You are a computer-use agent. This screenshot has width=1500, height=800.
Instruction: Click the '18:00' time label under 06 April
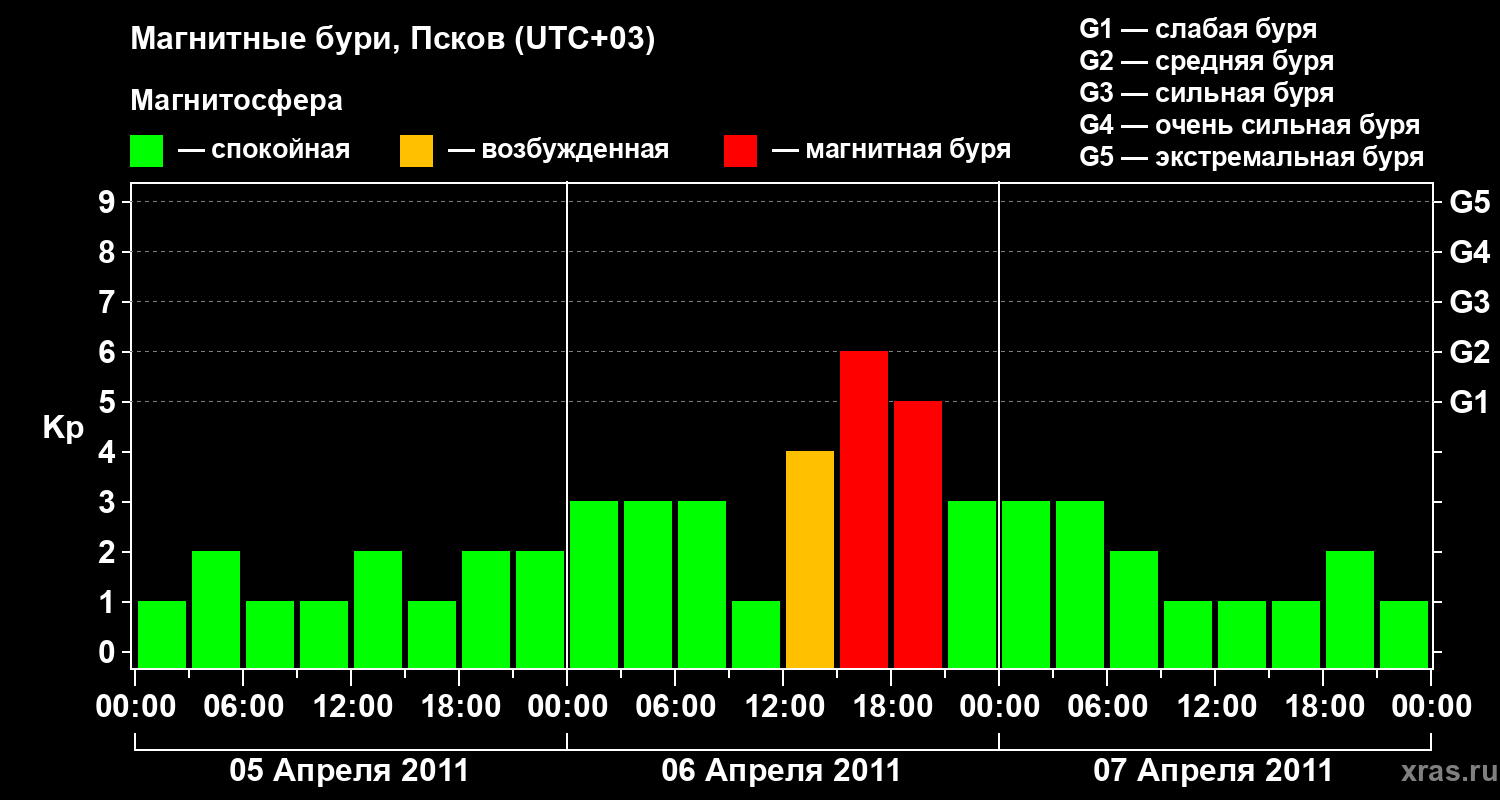[x=891, y=707]
